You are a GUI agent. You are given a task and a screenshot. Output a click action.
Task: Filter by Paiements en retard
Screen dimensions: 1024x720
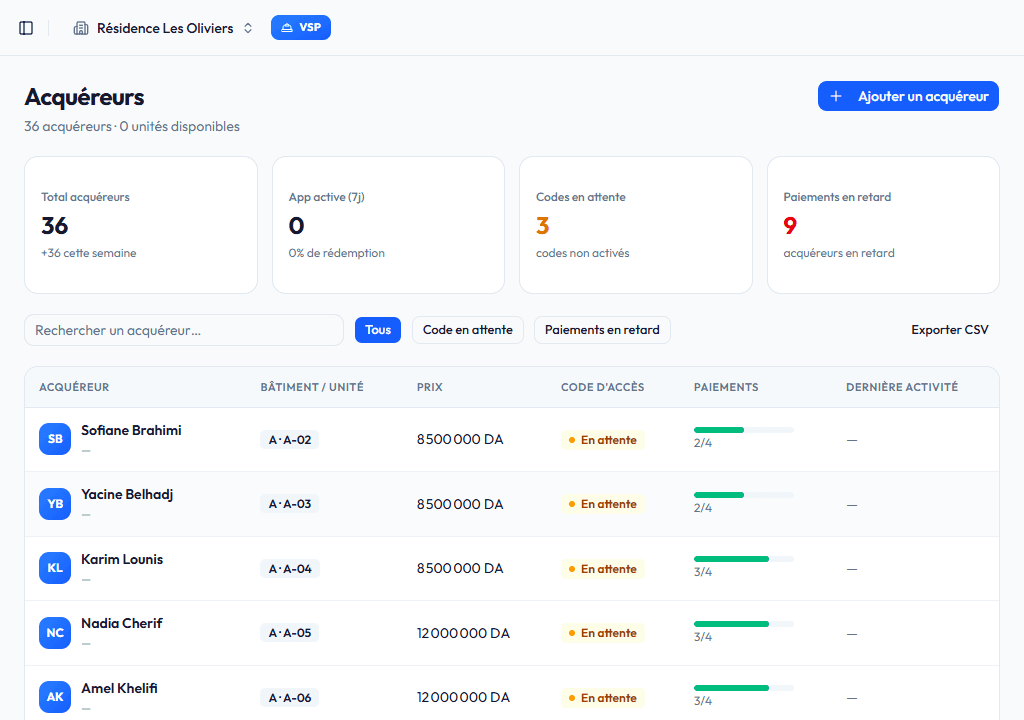pos(602,330)
